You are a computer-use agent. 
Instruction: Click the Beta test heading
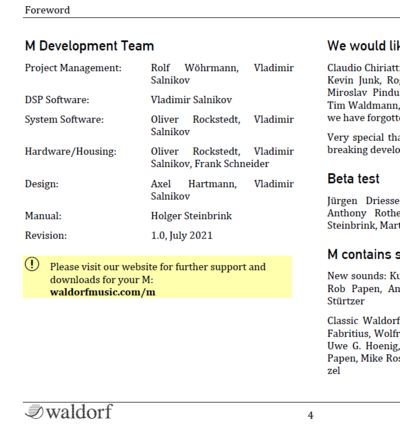pos(353,179)
